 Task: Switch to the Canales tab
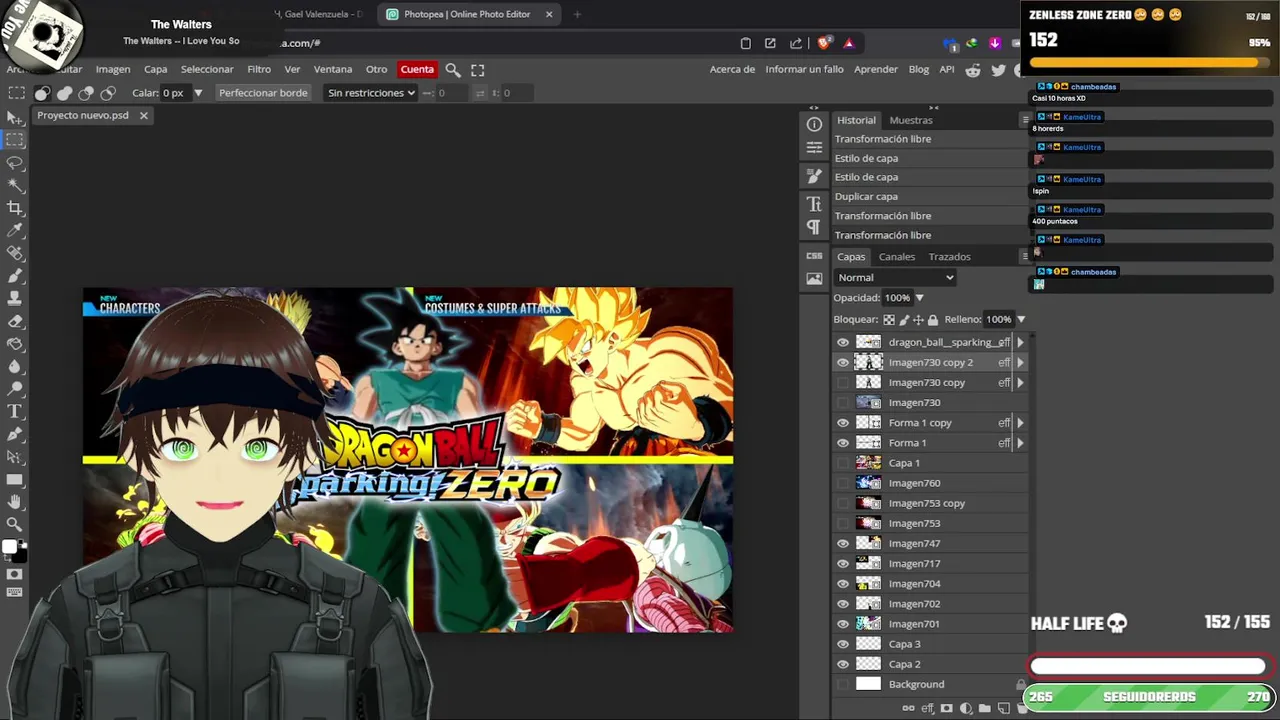[x=897, y=257]
